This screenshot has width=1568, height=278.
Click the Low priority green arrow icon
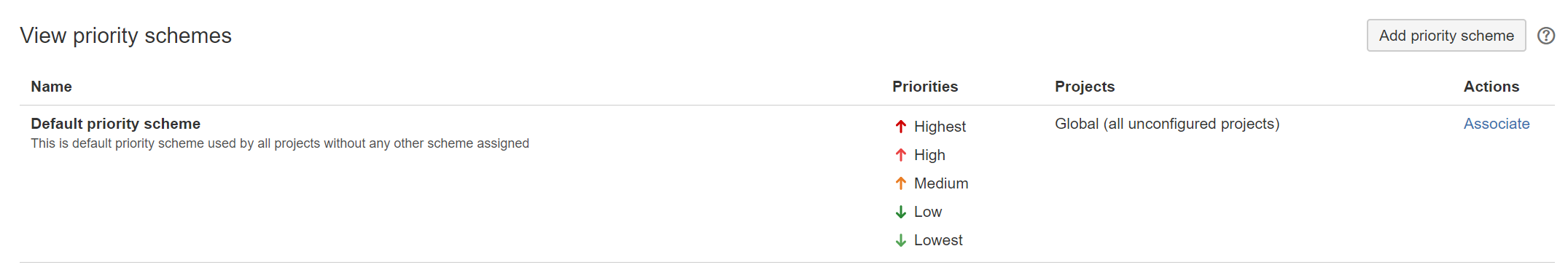click(x=901, y=212)
